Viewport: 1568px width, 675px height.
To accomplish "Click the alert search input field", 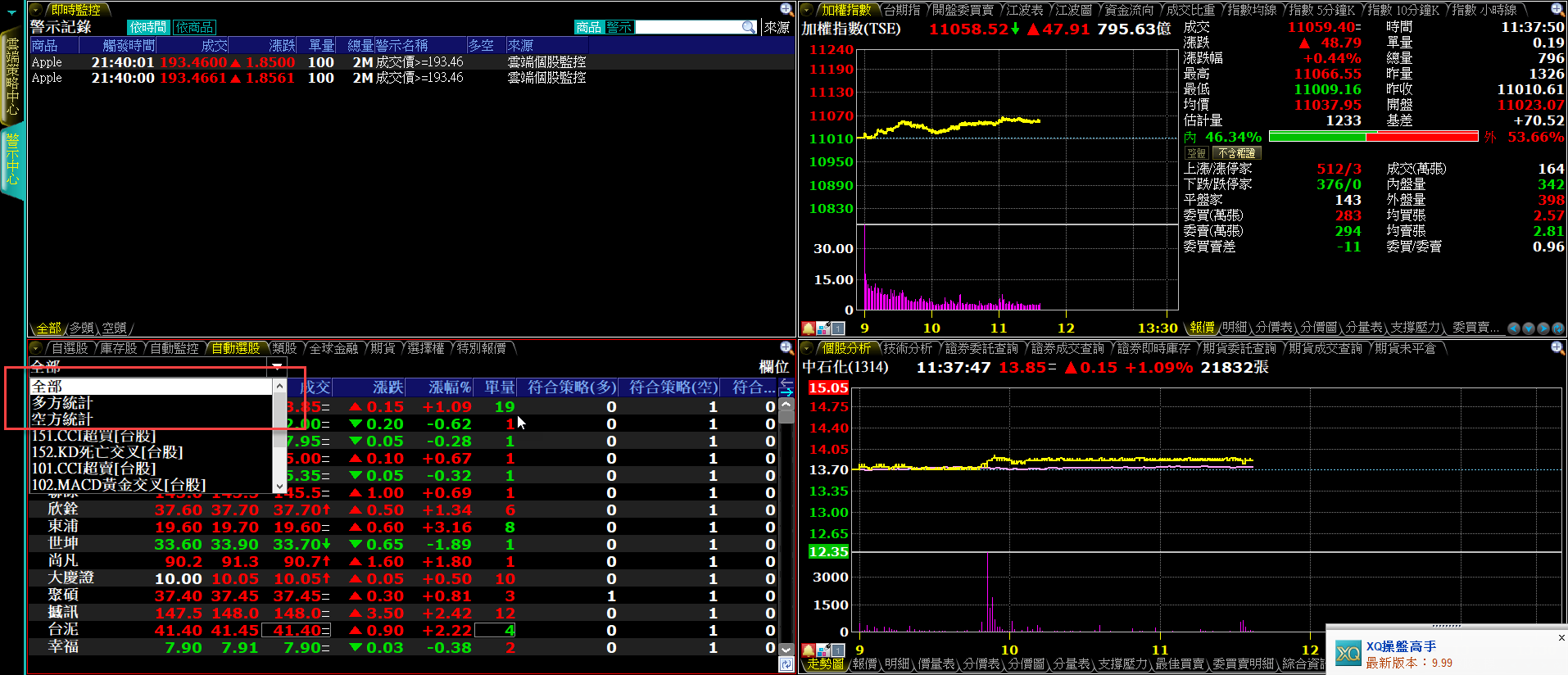I will pyautogui.click(x=688, y=28).
